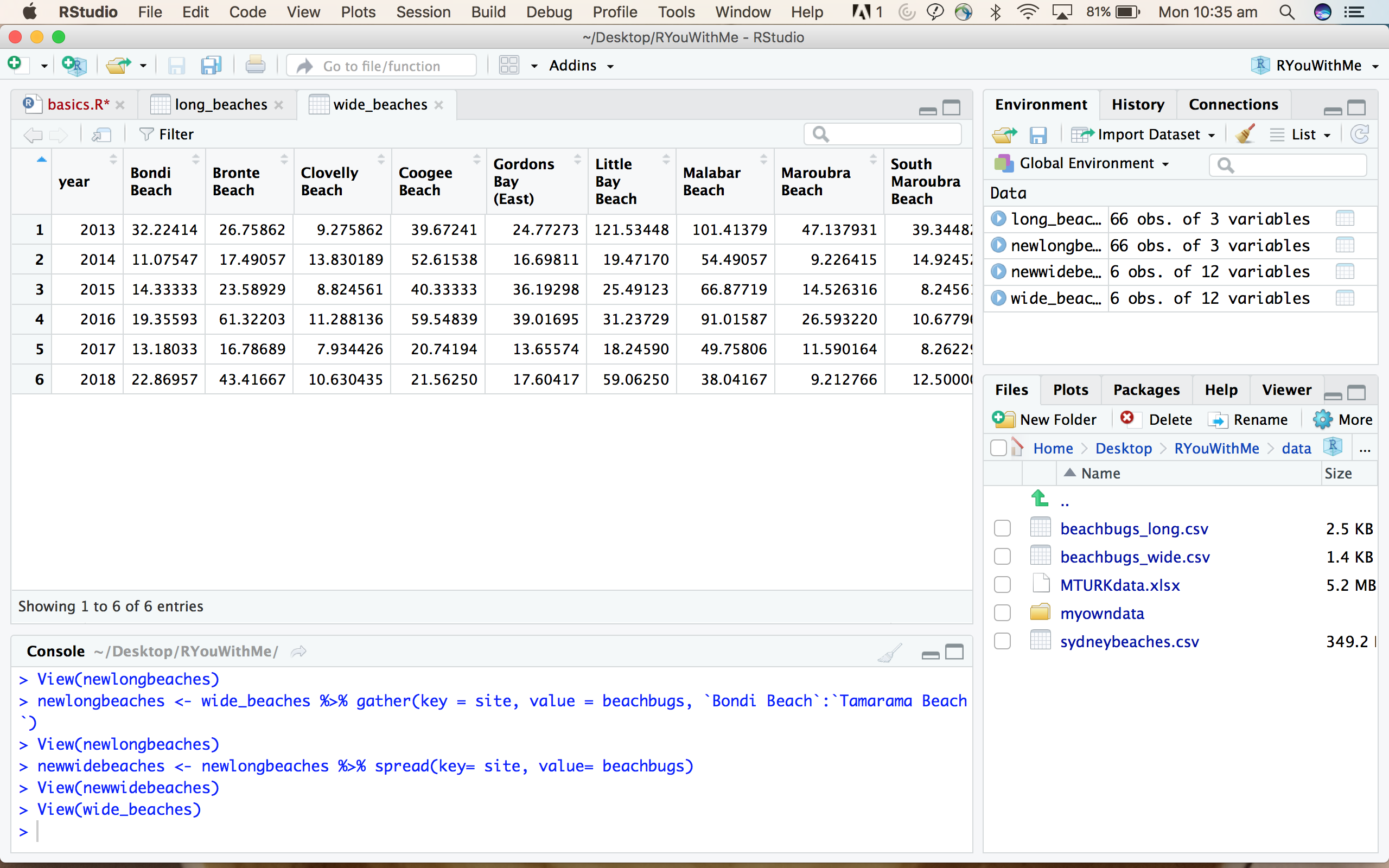Switch to the History tab
The height and width of the screenshot is (868, 1389).
pyautogui.click(x=1137, y=105)
